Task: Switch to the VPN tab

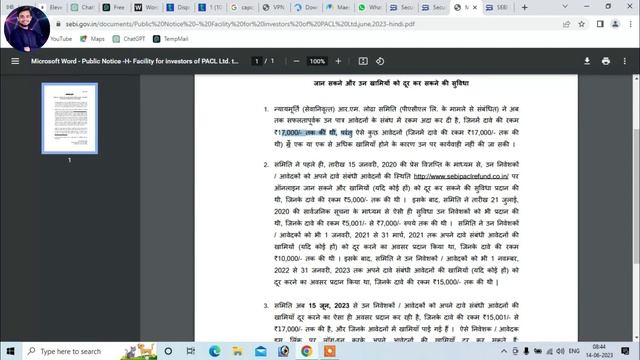Action: (x=274, y=7)
